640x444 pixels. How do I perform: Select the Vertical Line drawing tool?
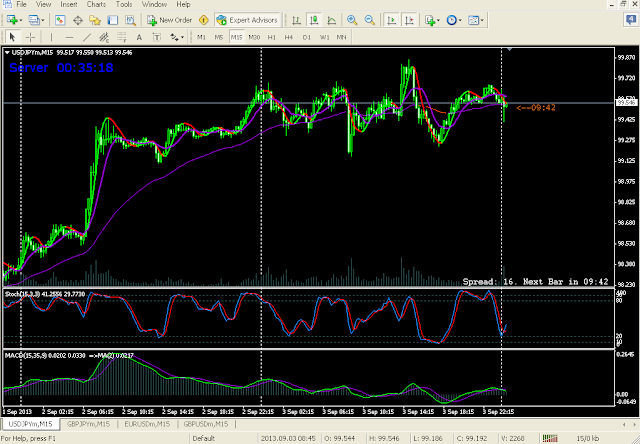[x=51, y=37]
